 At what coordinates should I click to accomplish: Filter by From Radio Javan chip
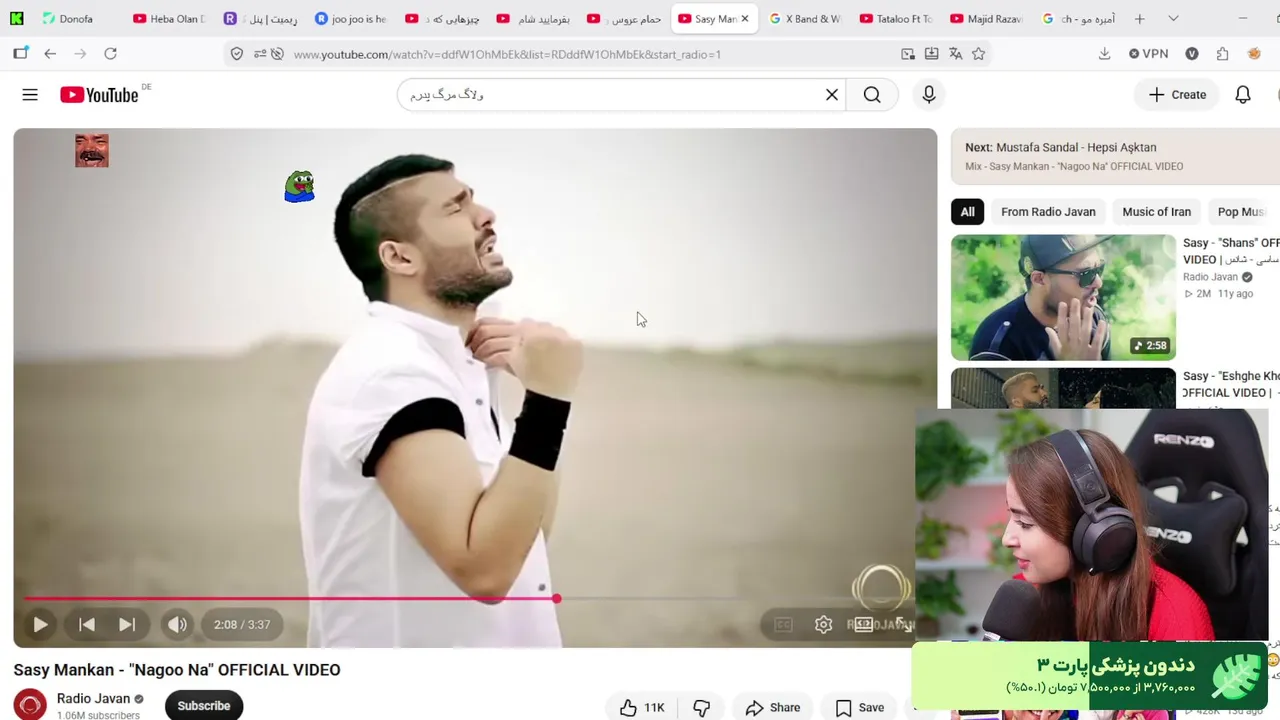(x=1048, y=212)
